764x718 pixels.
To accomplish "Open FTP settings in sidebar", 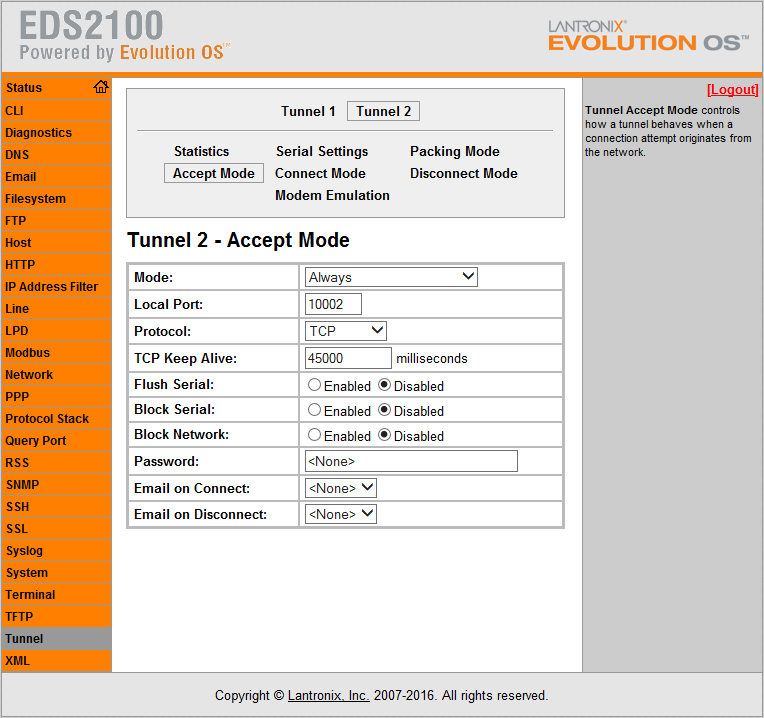I will point(57,221).
